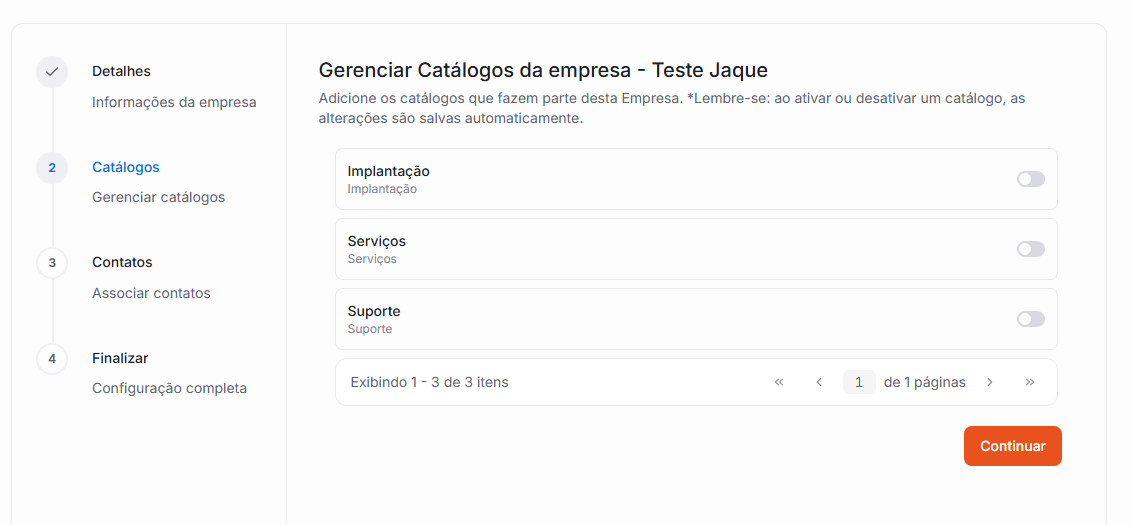1133x525 pixels.
Task: Select the Catálogos step label
Action: (126, 167)
